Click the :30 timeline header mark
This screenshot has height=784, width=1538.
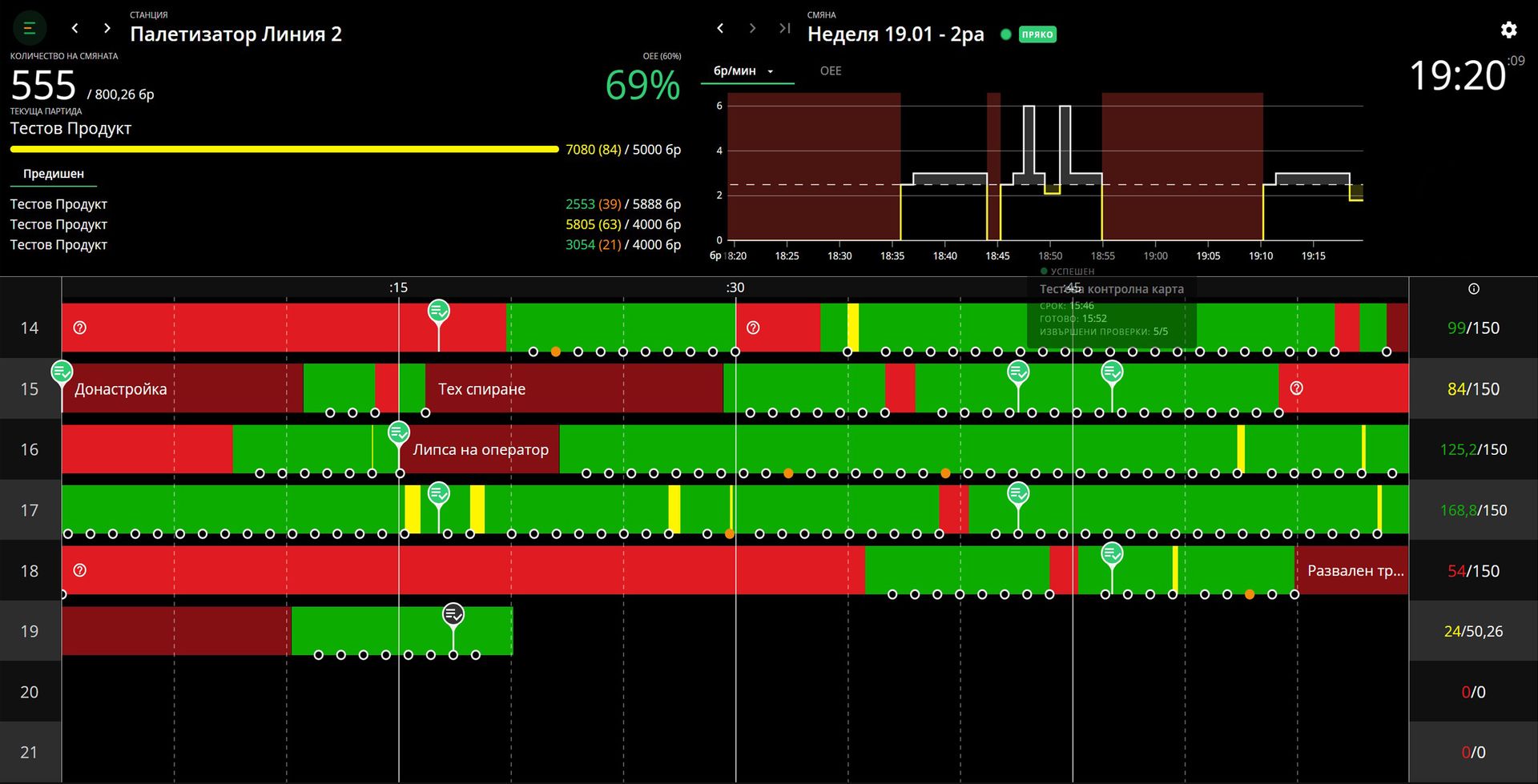pos(735,287)
